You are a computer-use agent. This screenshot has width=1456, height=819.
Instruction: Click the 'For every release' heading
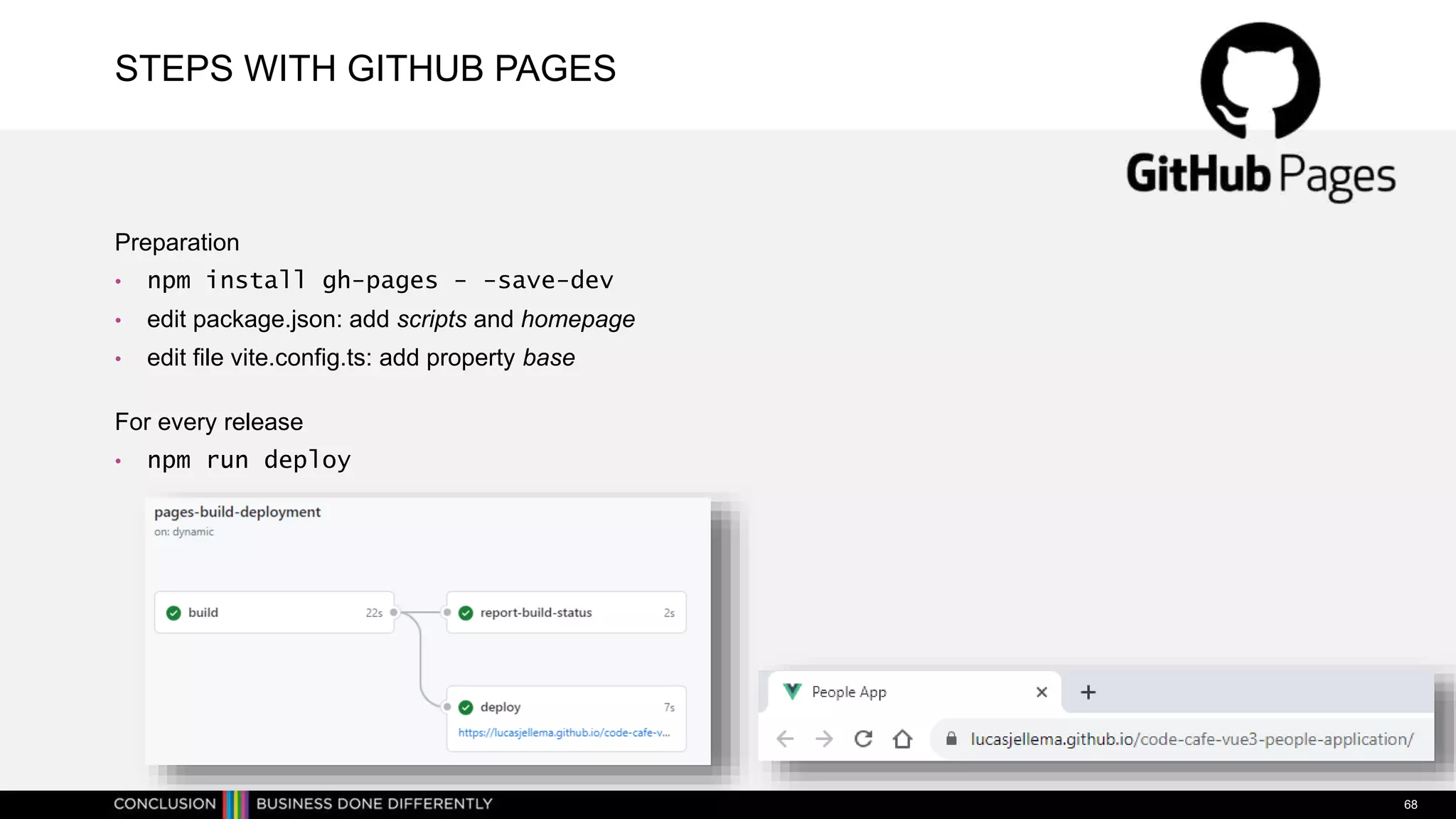click(209, 422)
